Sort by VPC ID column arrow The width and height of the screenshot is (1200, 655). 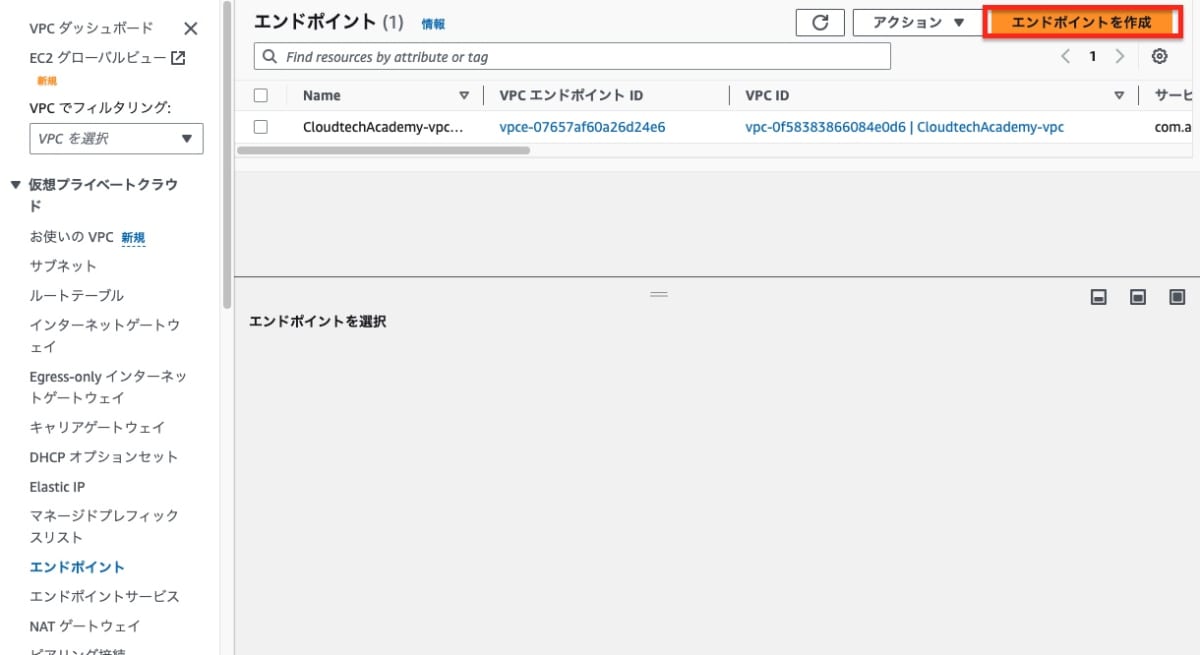1120,96
